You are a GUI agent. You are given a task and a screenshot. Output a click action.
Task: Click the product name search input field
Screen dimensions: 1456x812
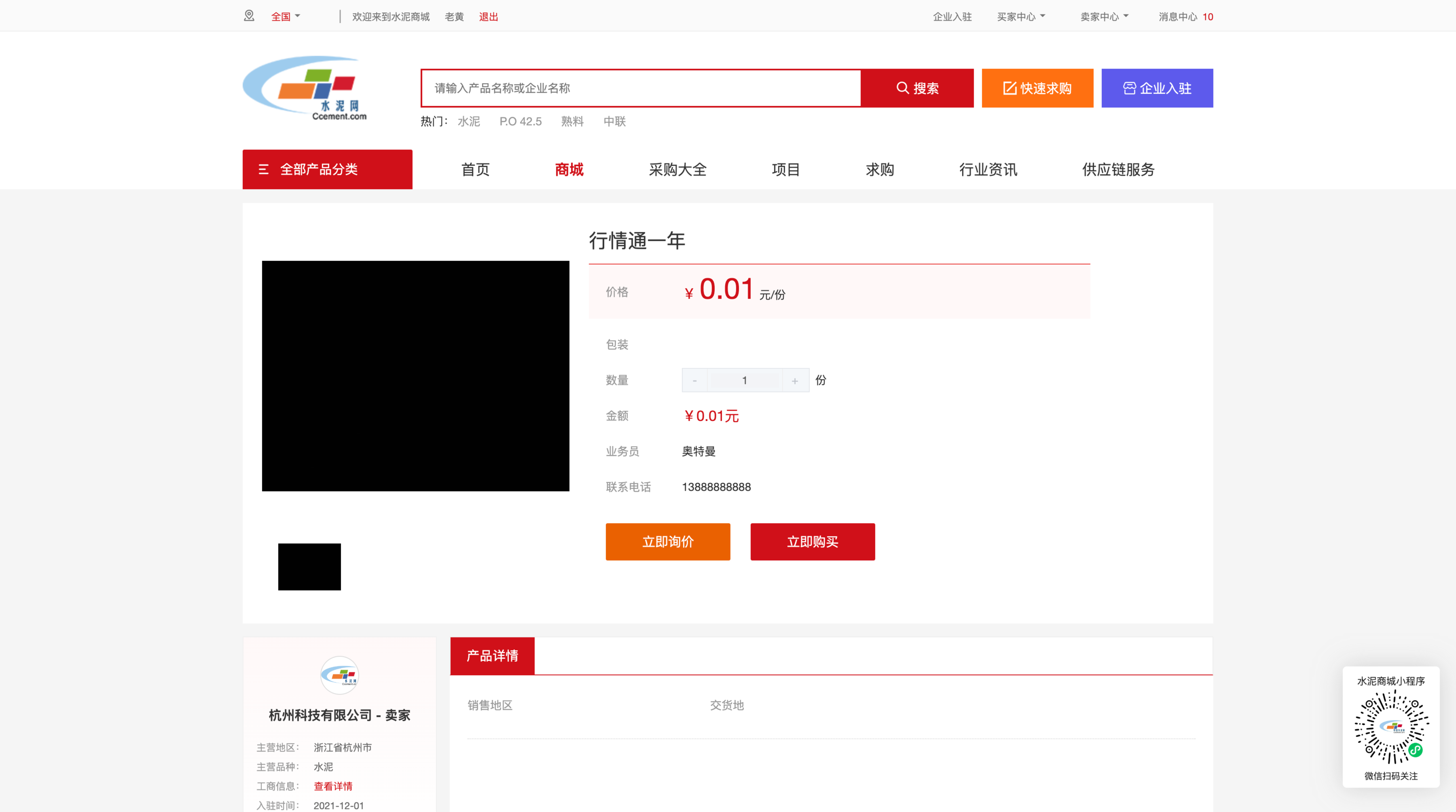click(641, 88)
